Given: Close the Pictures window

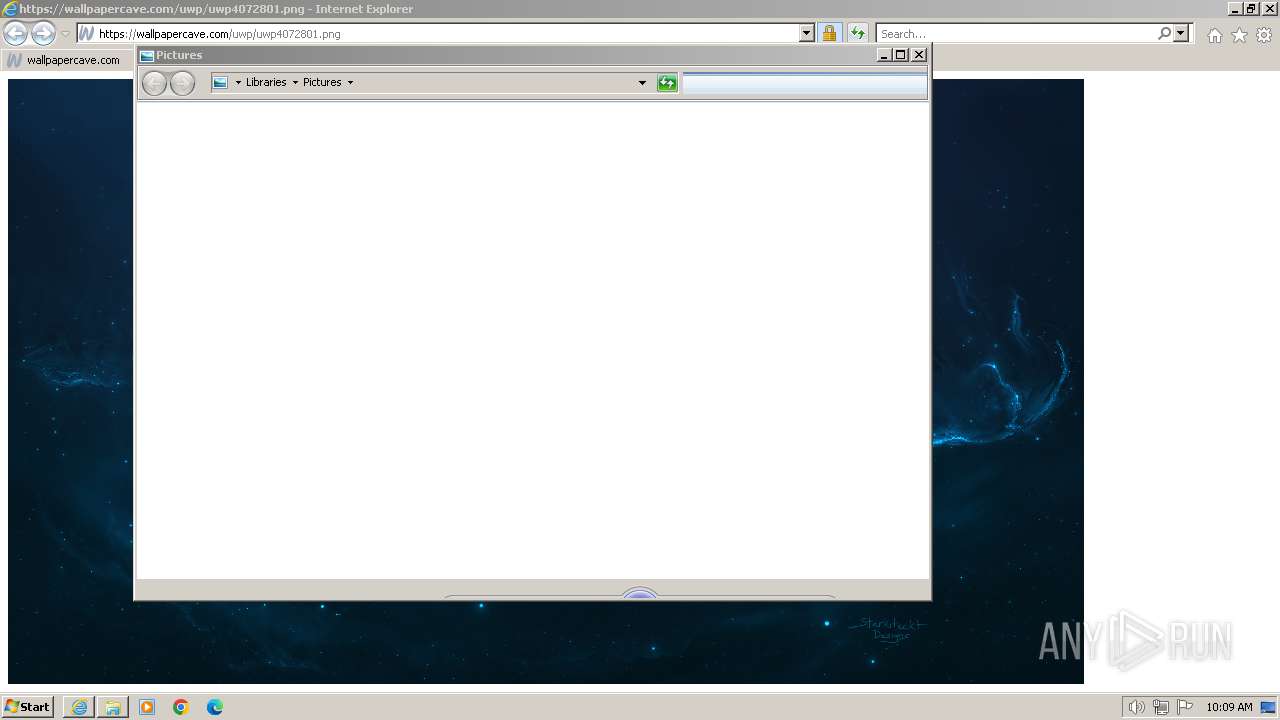Looking at the screenshot, I should point(919,55).
